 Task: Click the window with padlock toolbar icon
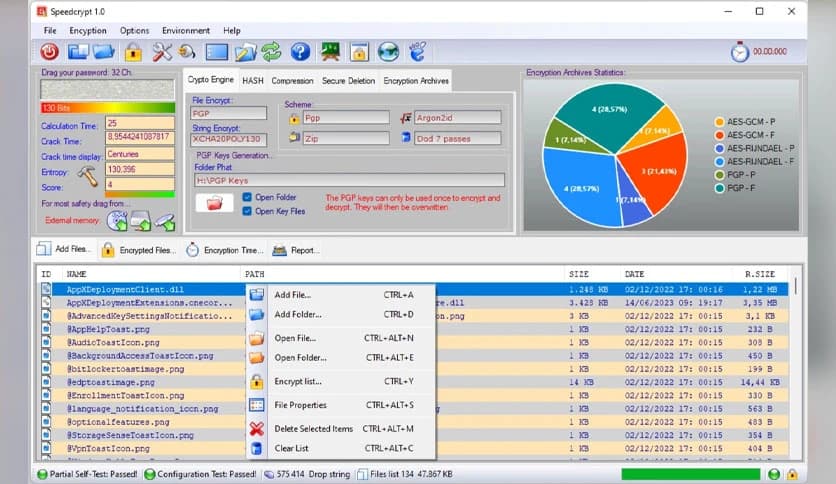pyautogui.click(x=359, y=52)
